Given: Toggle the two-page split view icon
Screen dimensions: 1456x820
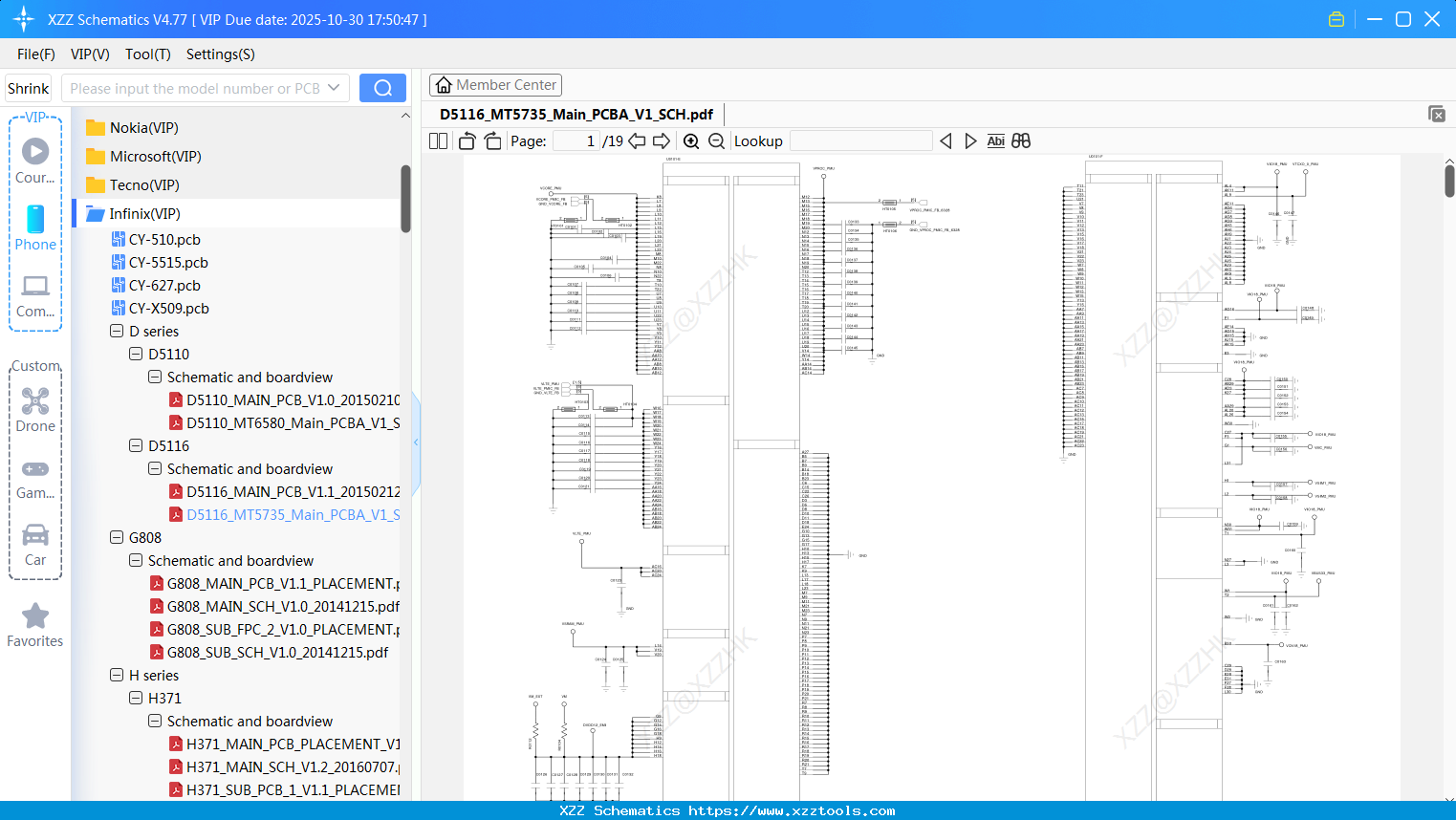Looking at the screenshot, I should tap(439, 141).
